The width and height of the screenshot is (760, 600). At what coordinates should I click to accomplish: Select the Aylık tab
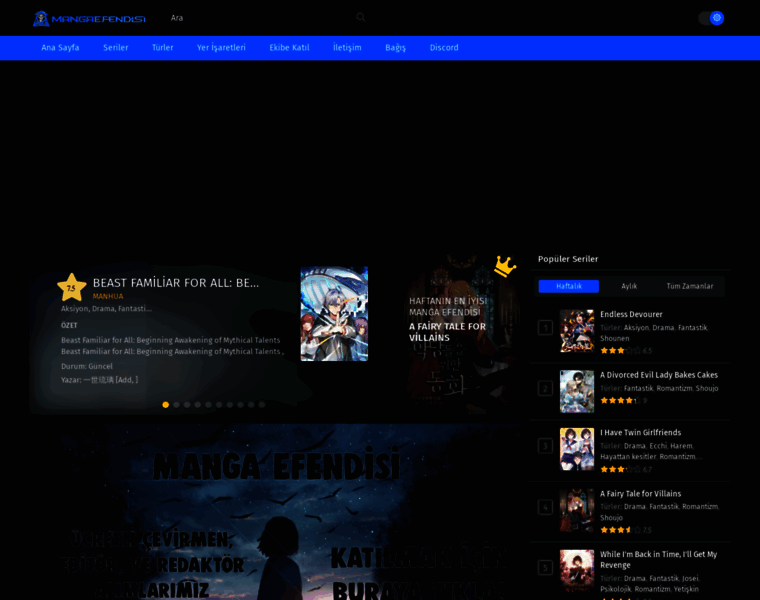(x=629, y=286)
